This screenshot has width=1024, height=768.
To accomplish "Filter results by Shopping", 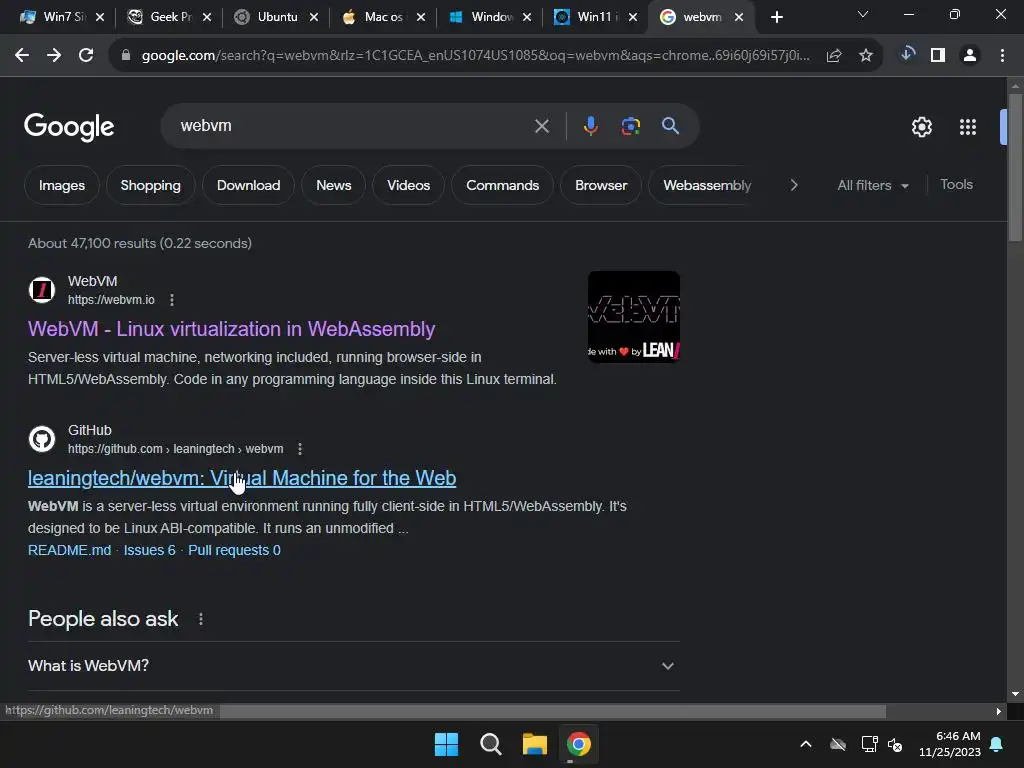I will pos(151,185).
